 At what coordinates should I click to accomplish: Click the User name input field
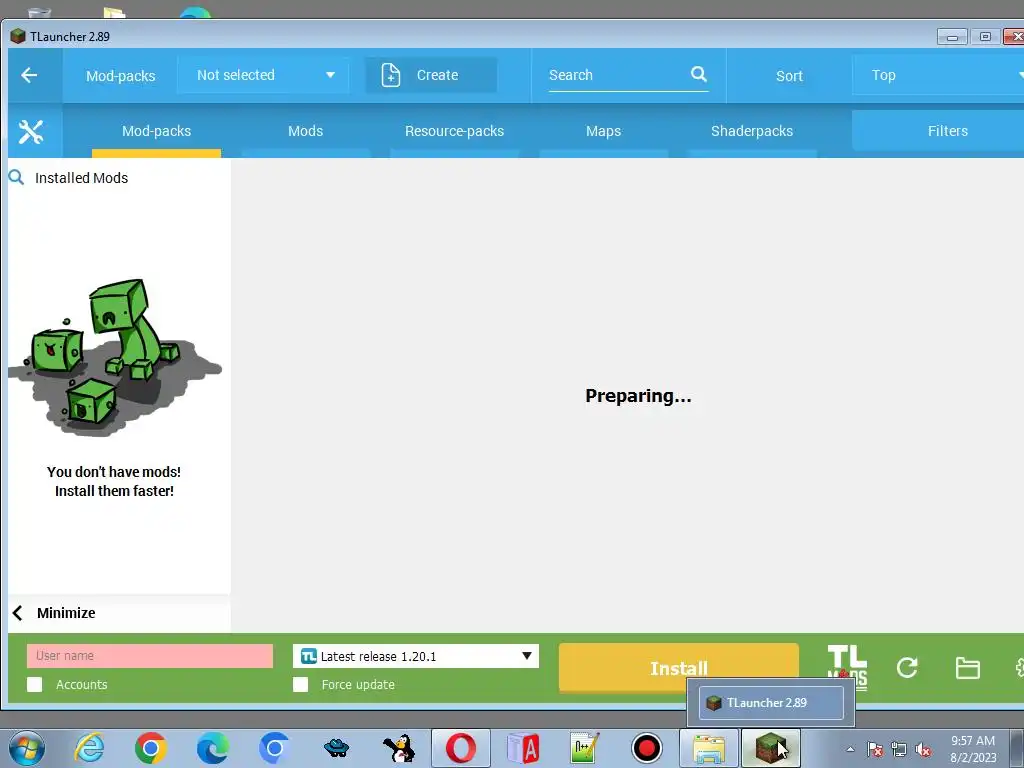pos(150,656)
